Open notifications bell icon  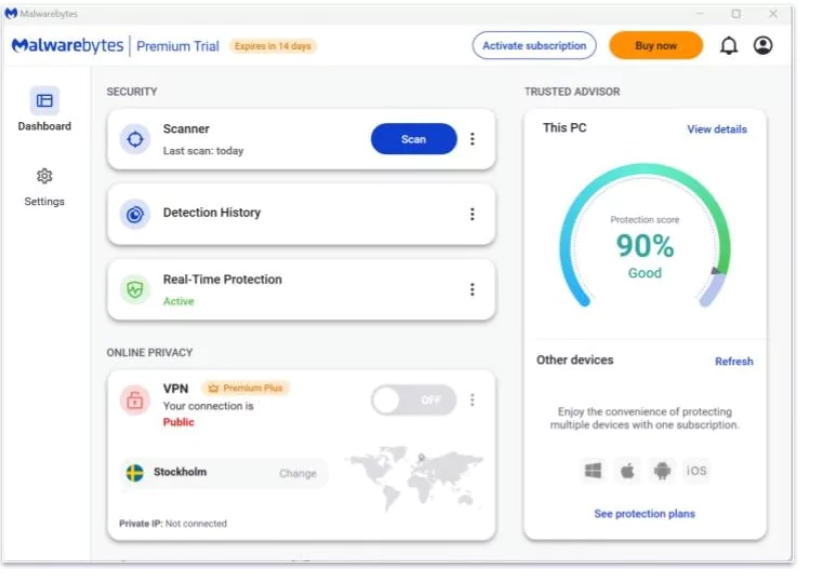click(728, 46)
